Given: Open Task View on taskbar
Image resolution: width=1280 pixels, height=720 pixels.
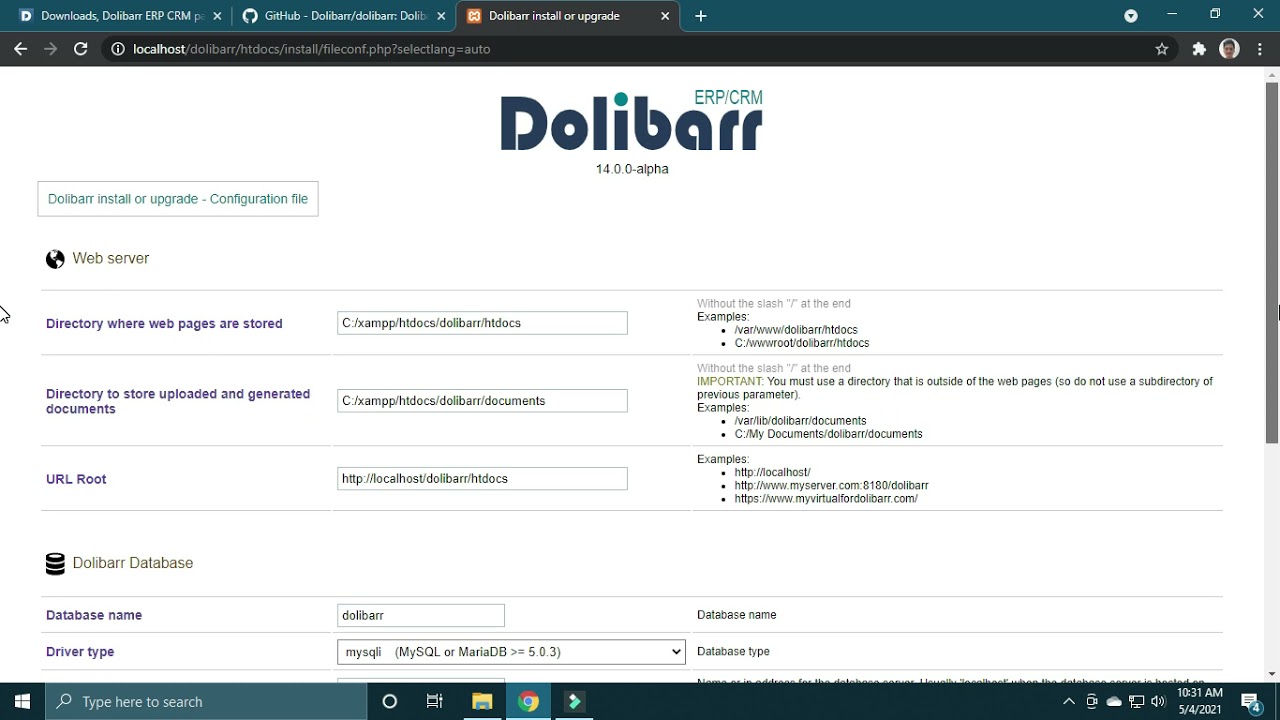Looking at the screenshot, I should (435, 701).
